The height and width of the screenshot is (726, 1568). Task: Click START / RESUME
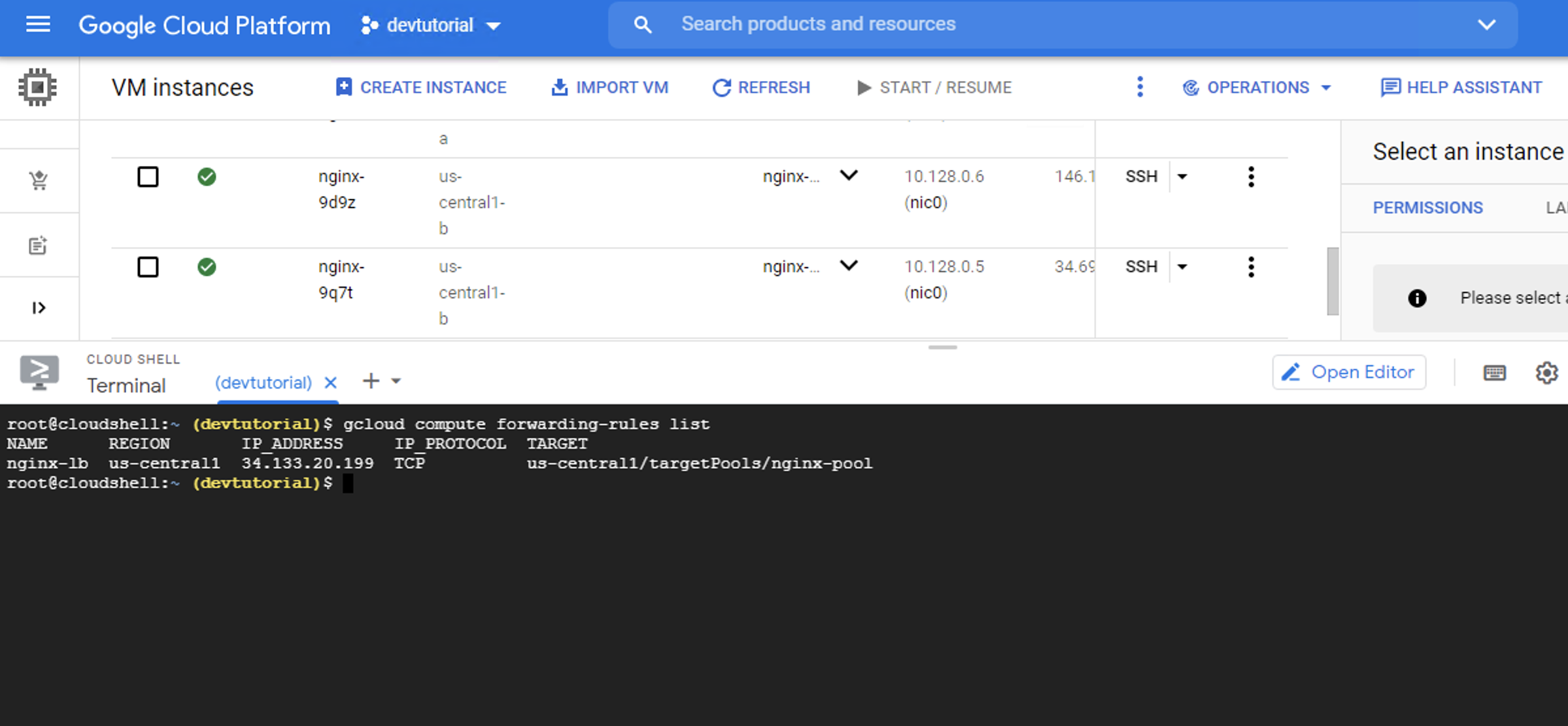point(934,87)
